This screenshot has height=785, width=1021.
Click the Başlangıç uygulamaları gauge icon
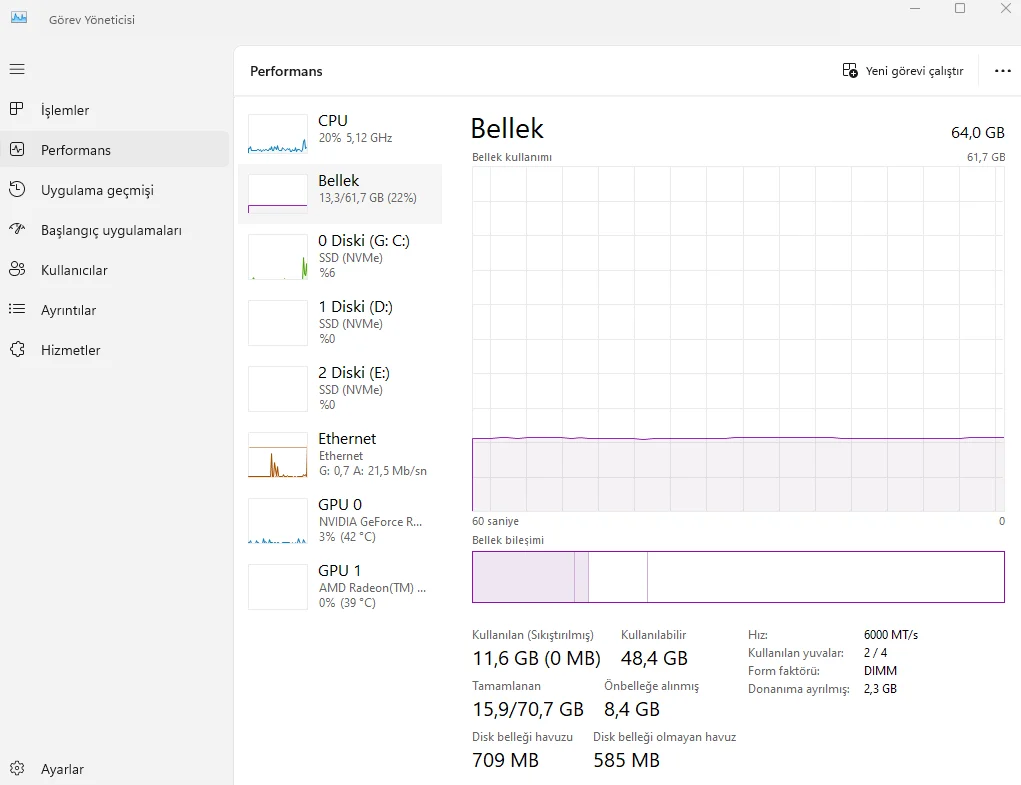point(17,229)
